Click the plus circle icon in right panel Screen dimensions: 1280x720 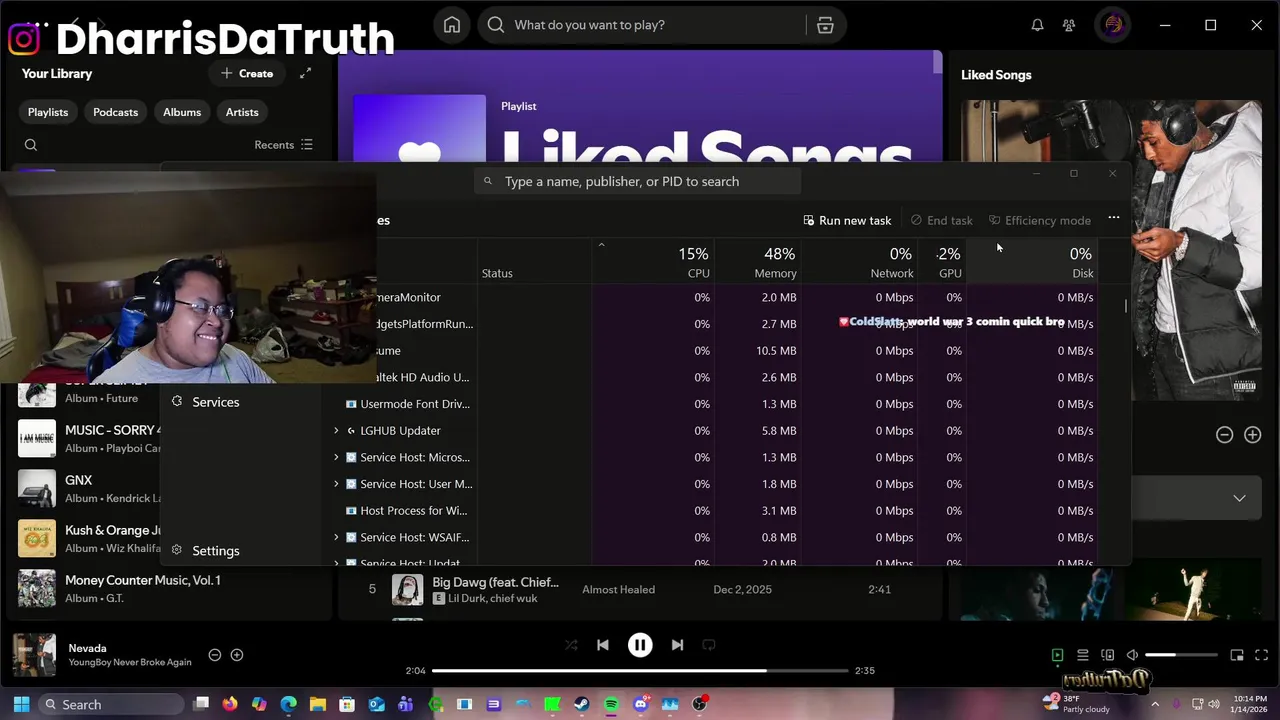coord(1252,435)
